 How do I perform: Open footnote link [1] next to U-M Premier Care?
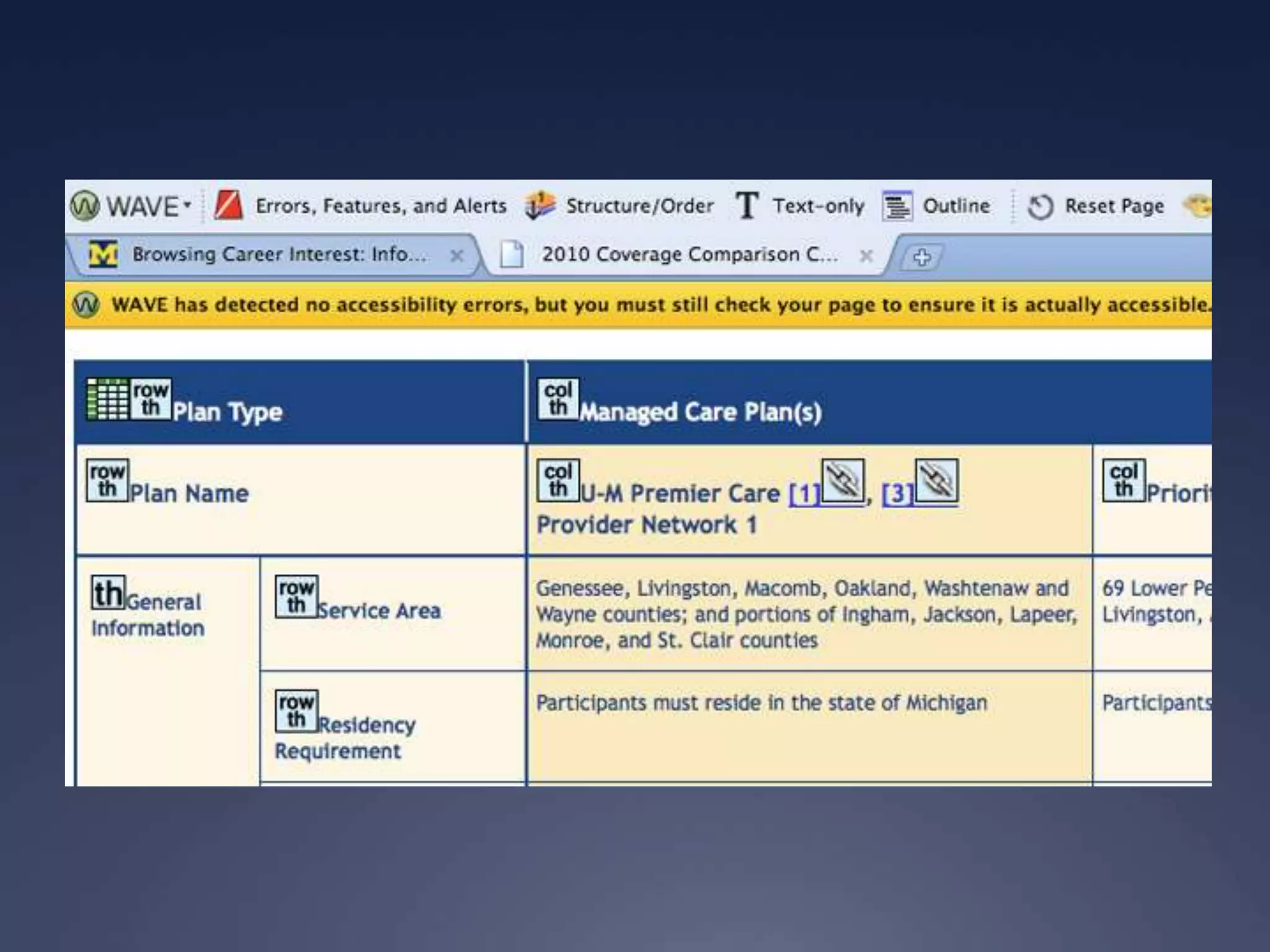[x=804, y=494]
